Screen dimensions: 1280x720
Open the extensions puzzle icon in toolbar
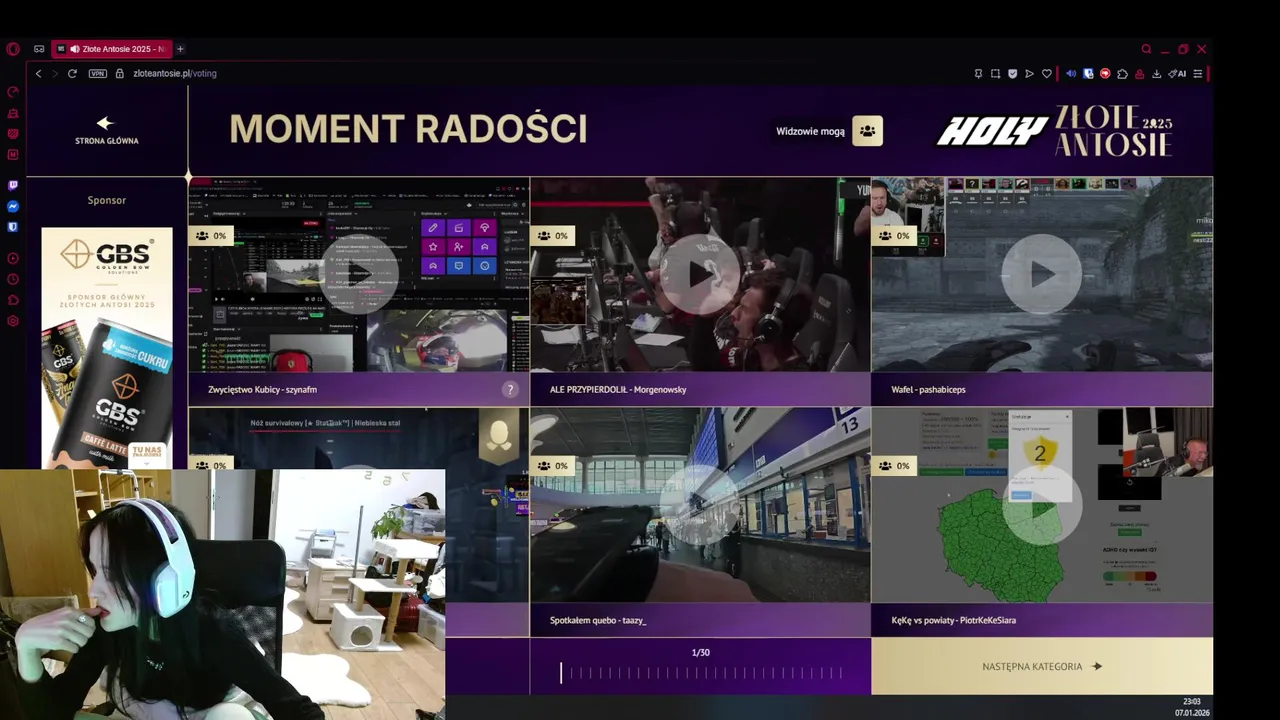click(x=1122, y=74)
